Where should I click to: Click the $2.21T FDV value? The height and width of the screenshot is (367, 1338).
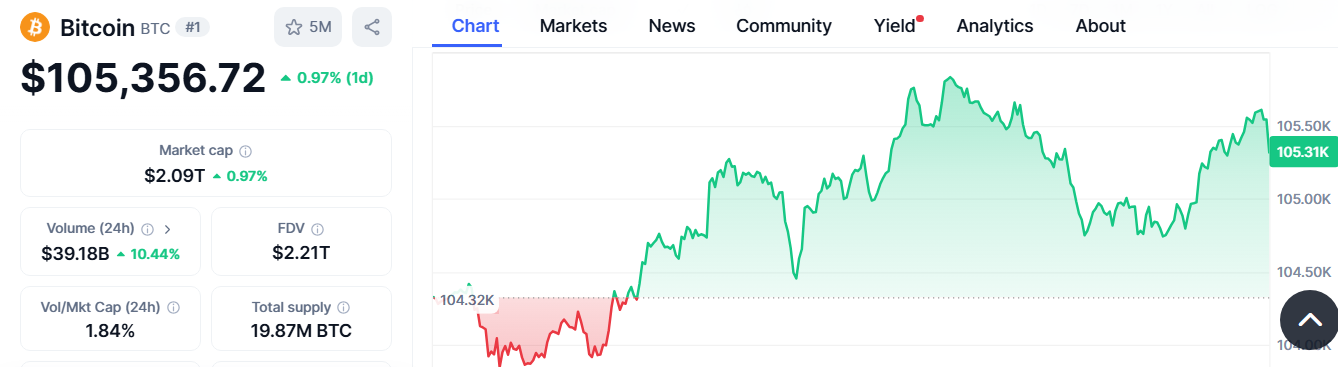pyautogui.click(x=301, y=253)
